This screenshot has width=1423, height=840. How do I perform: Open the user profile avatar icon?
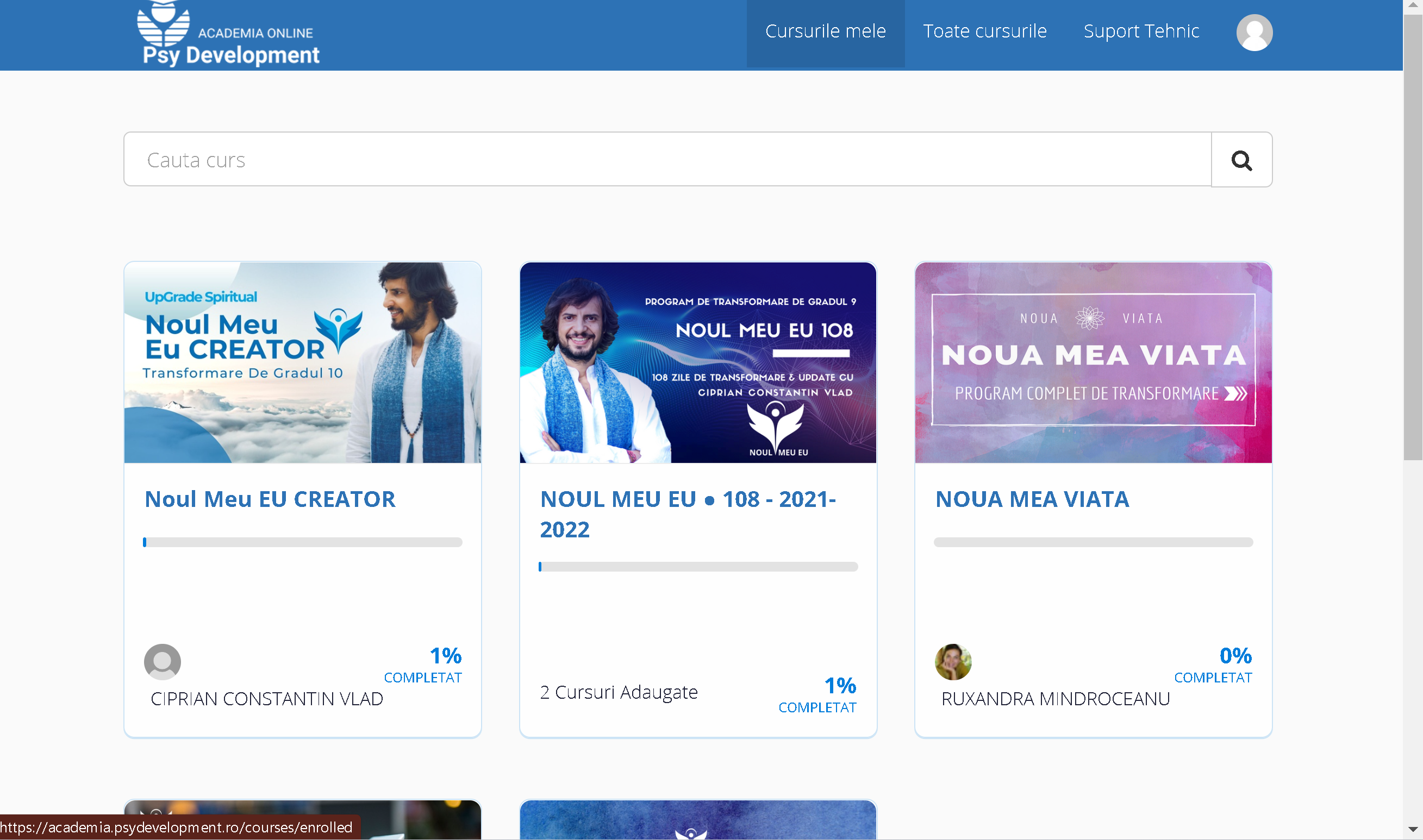point(1254,32)
